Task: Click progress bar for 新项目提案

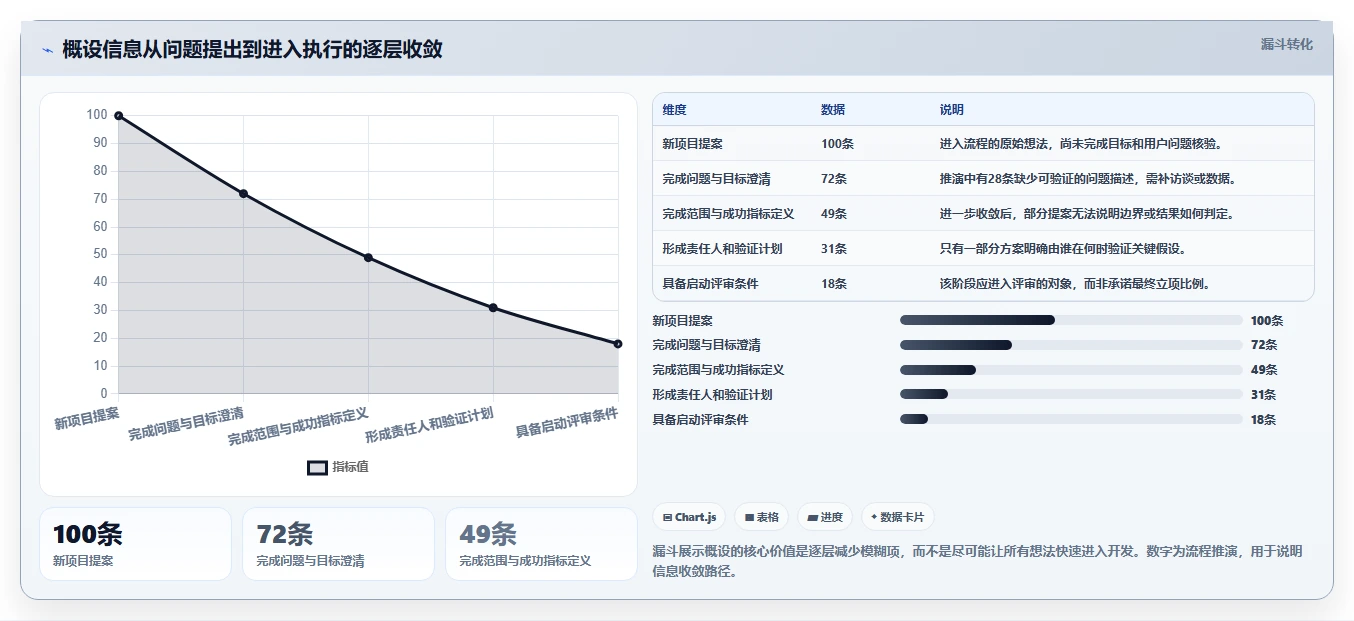Action: tap(1071, 320)
